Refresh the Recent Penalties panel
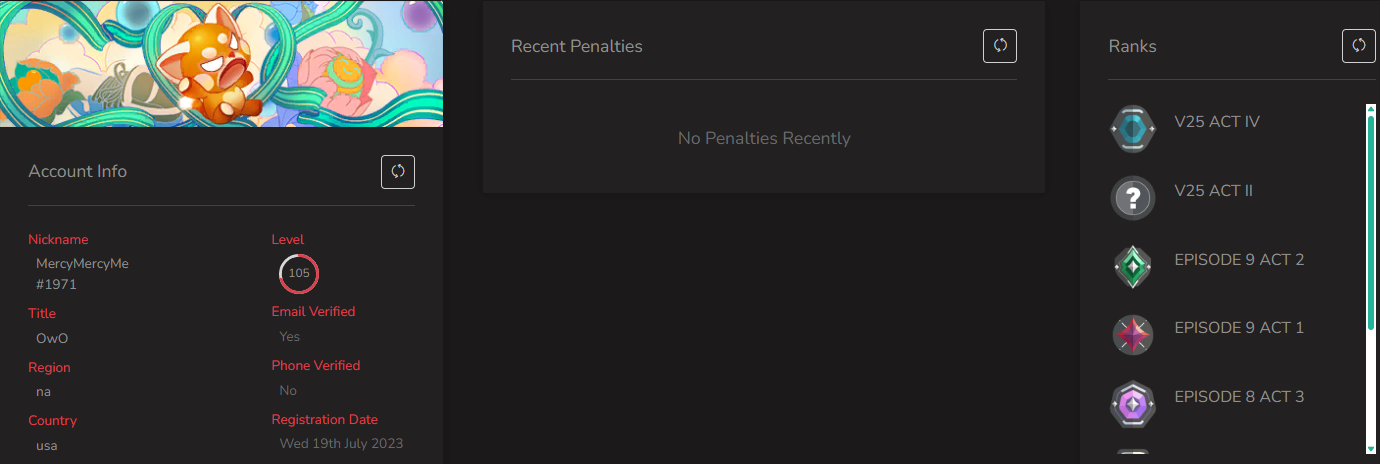The width and height of the screenshot is (1380, 464). 1000,46
